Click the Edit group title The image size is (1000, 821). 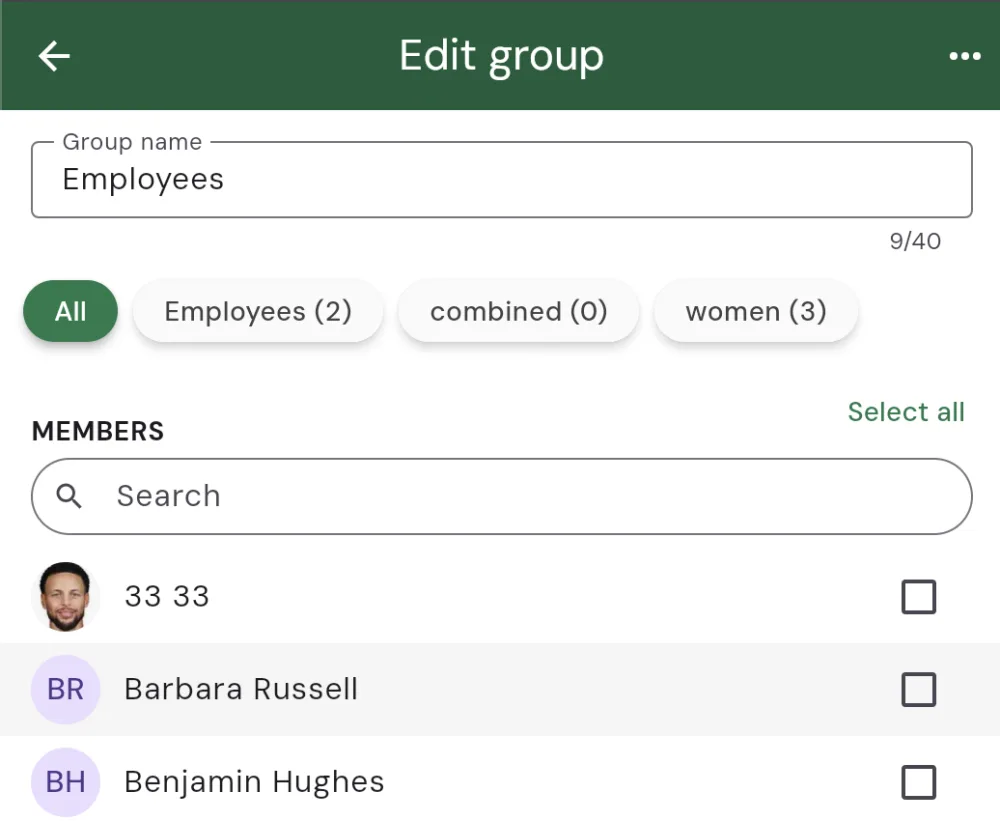(x=501, y=57)
